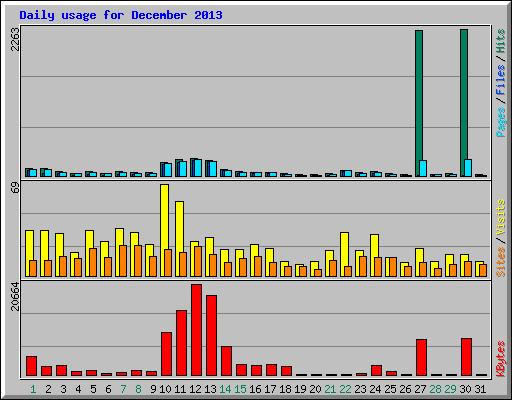Viewport: 512px width, 400px height.
Task: Select the cyan Pages bar for day 27
Action: (423, 168)
